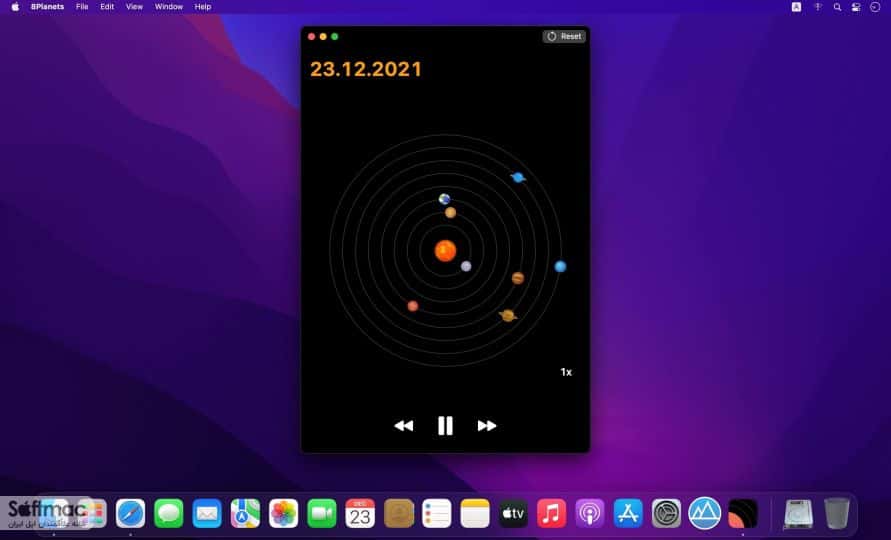Screen dimensions: 891x540
Task: Open Safari from the Dock
Action: 130,513
